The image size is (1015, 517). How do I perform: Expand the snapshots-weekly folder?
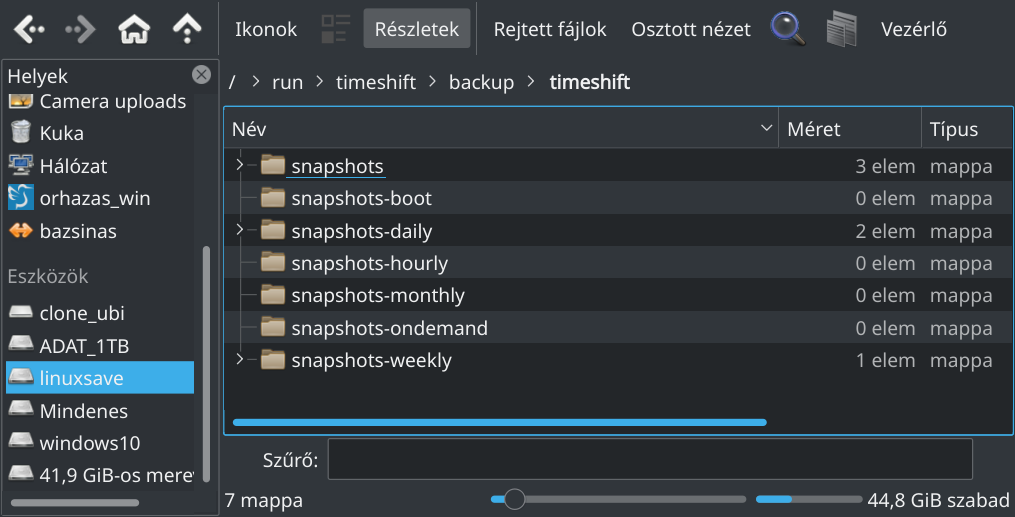pyautogui.click(x=240, y=359)
